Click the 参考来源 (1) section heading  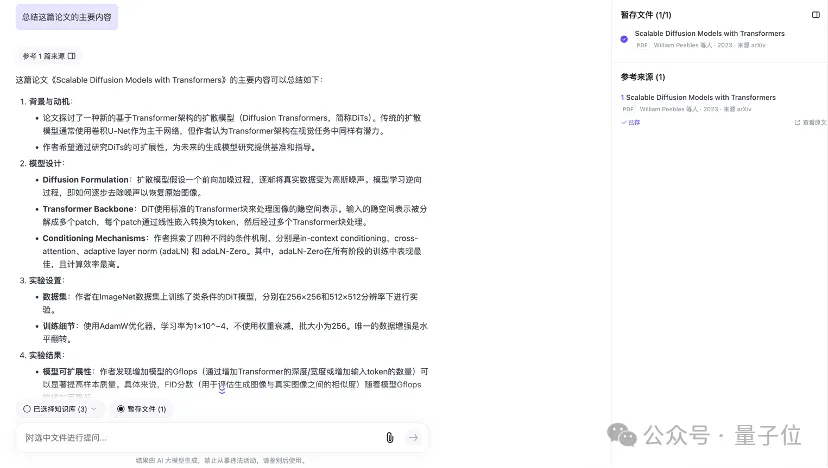point(643,77)
